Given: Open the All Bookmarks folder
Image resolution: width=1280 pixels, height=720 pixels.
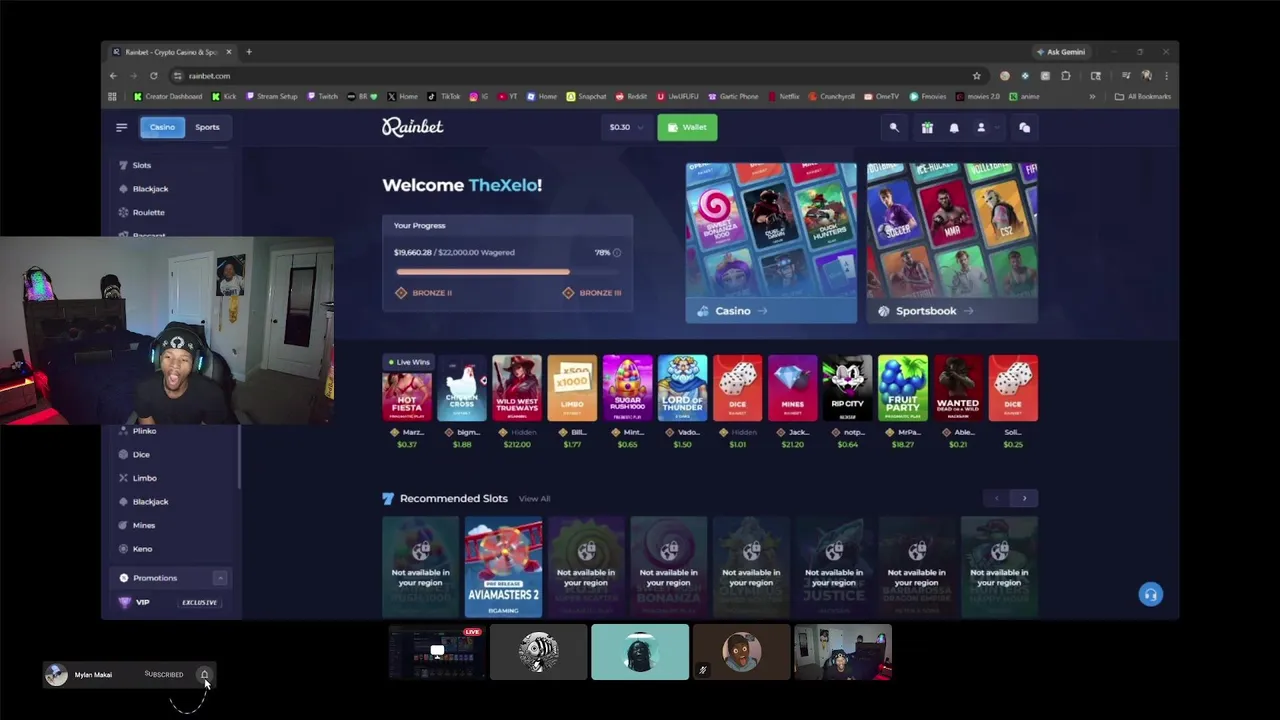Looking at the screenshot, I should click(1142, 97).
